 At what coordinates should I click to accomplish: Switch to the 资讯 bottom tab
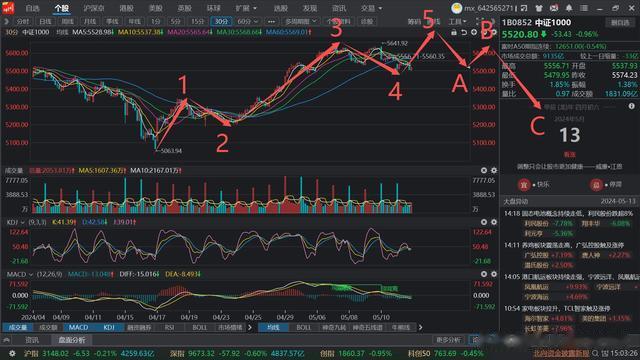pyautogui.click(x=32, y=340)
